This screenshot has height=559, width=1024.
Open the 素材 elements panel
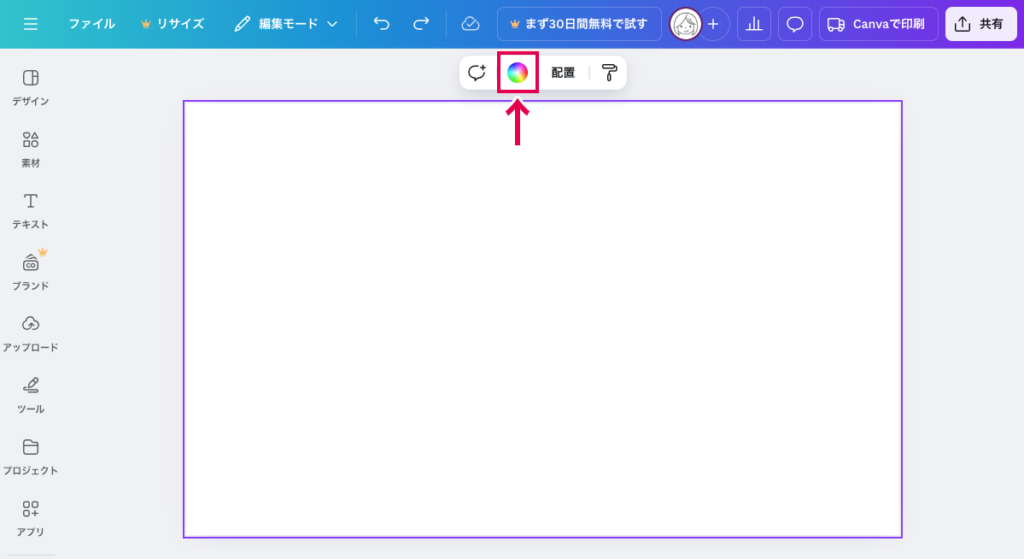30,150
